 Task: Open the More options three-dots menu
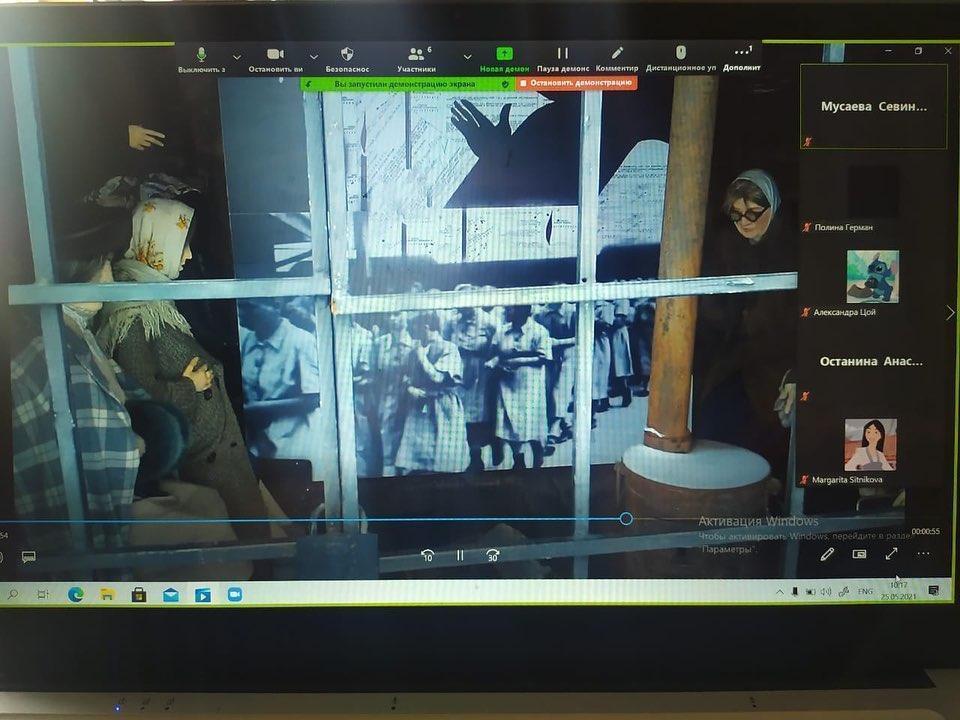pyautogui.click(x=742, y=55)
